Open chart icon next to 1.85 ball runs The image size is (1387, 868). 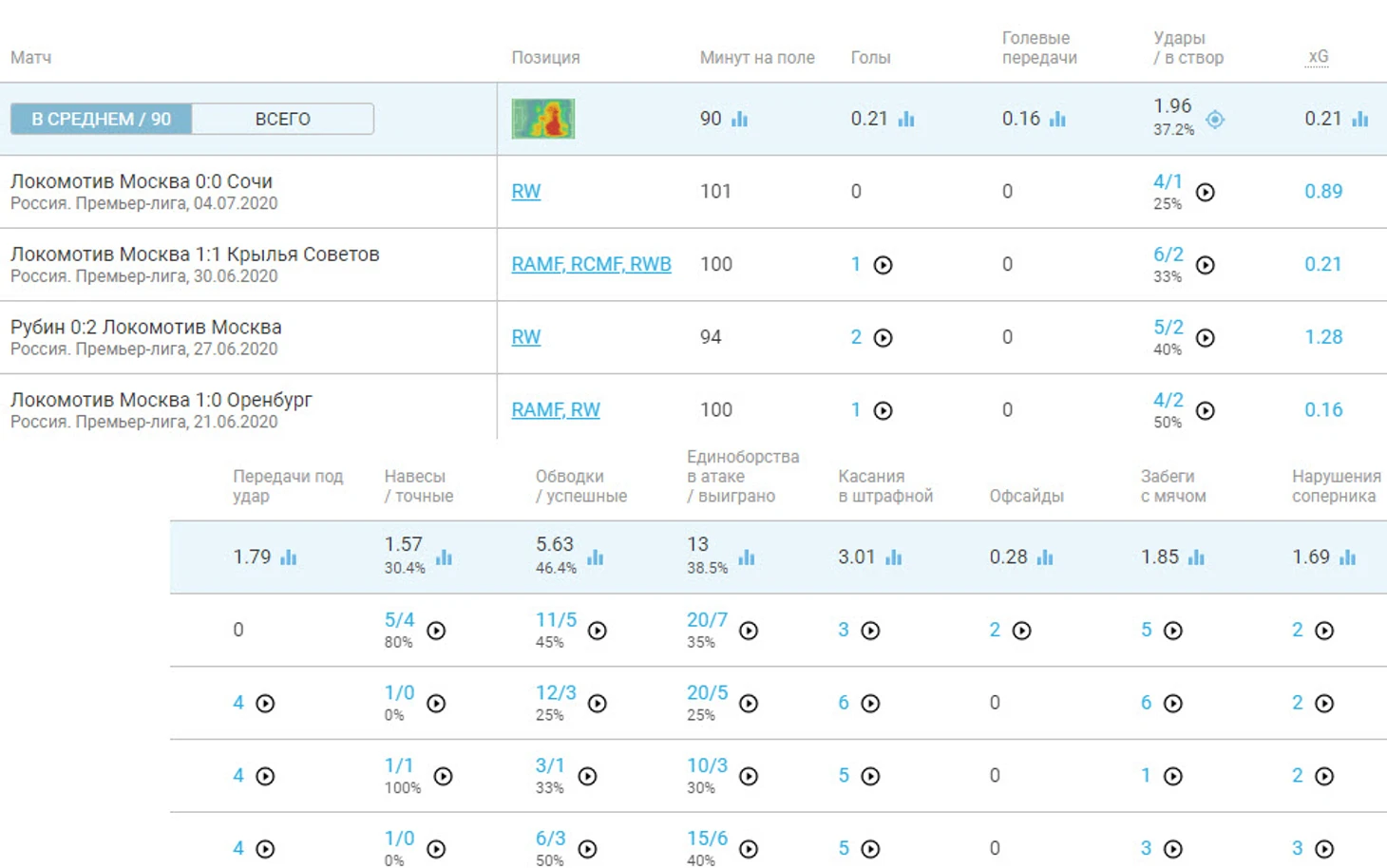1196,557
